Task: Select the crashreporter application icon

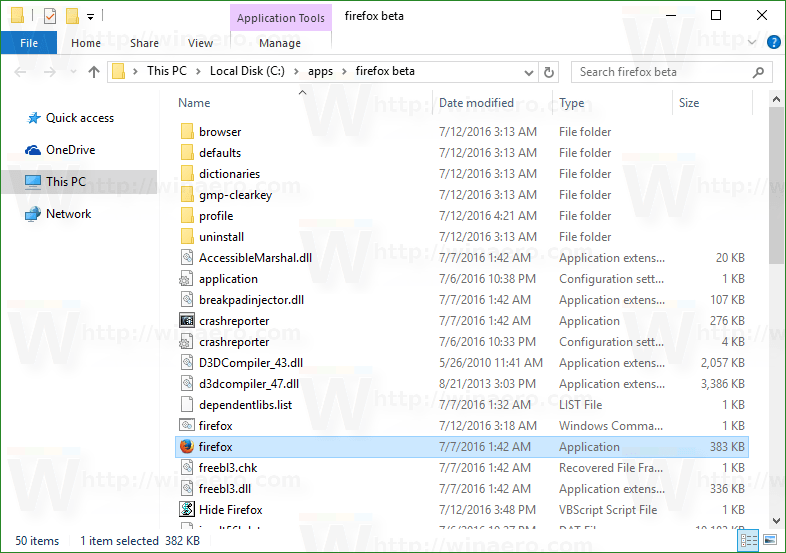Action: (x=187, y=320)
